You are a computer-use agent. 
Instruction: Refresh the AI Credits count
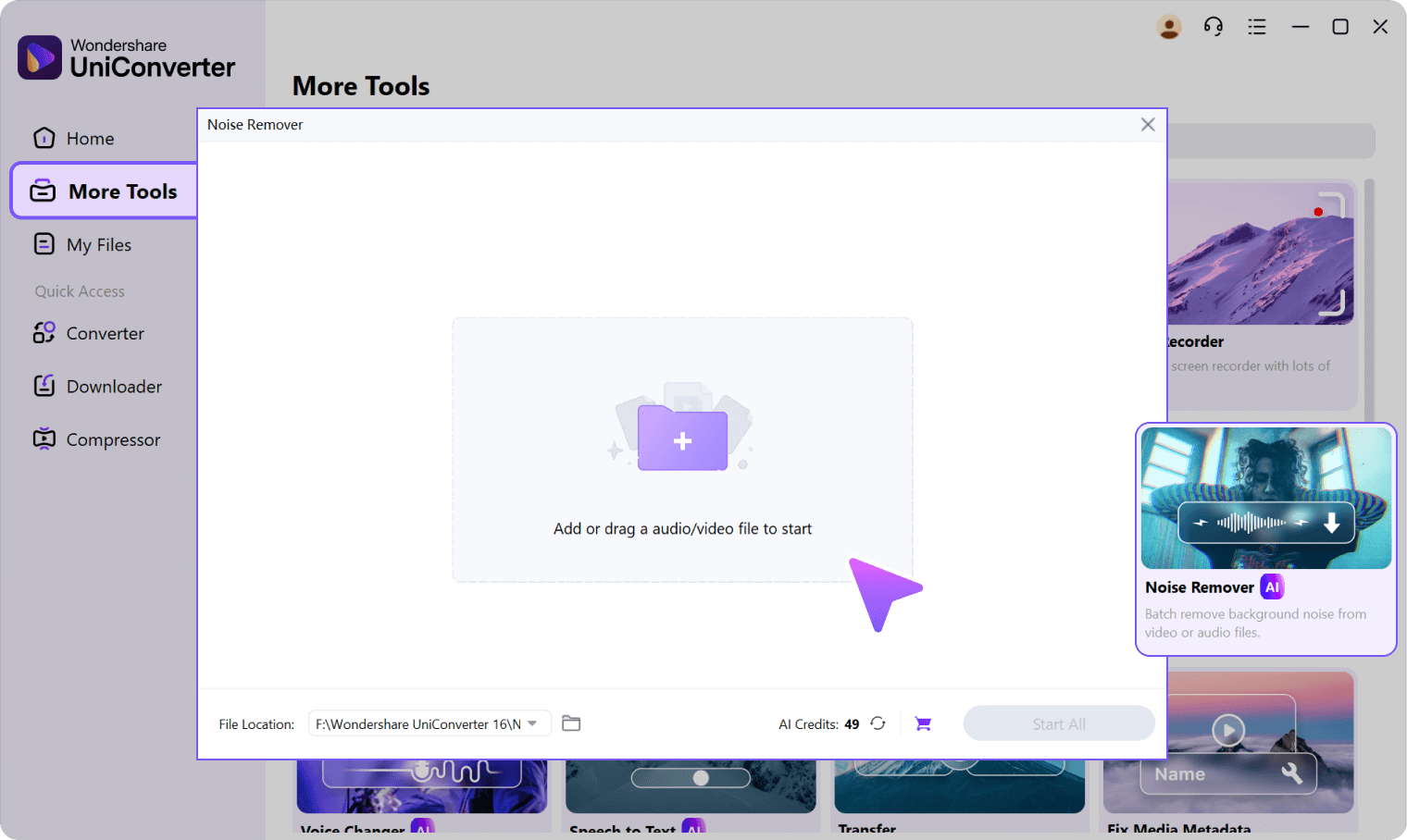(x=878, y=723)
